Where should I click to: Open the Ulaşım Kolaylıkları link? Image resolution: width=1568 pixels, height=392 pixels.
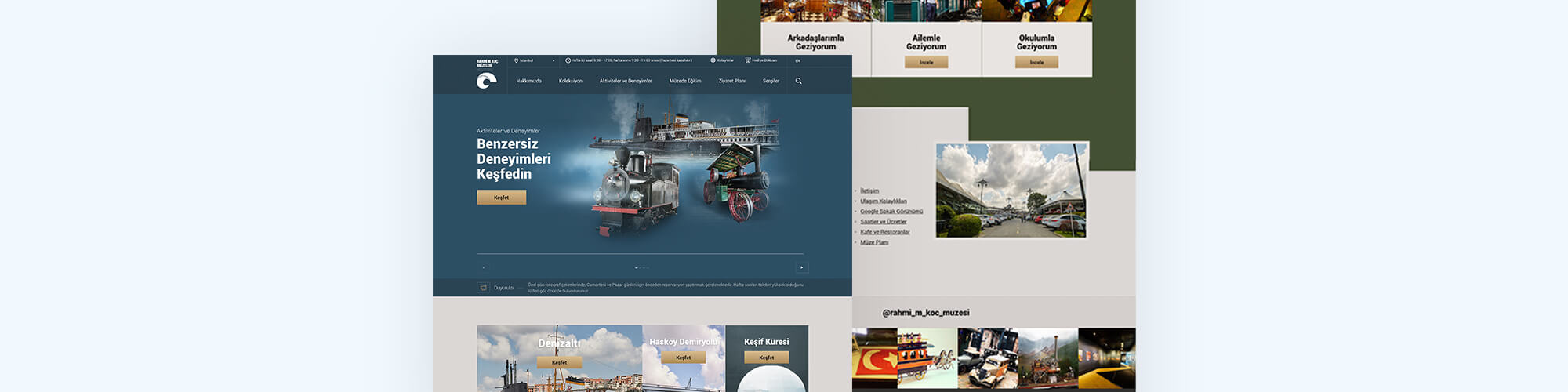point(884,201)
